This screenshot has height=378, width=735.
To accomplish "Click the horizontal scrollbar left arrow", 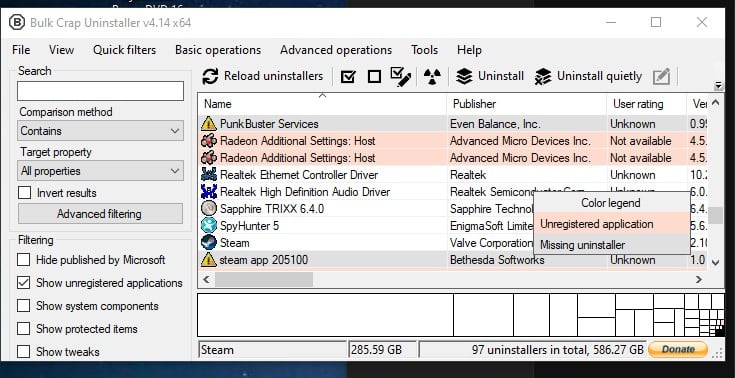I will 206,279.
